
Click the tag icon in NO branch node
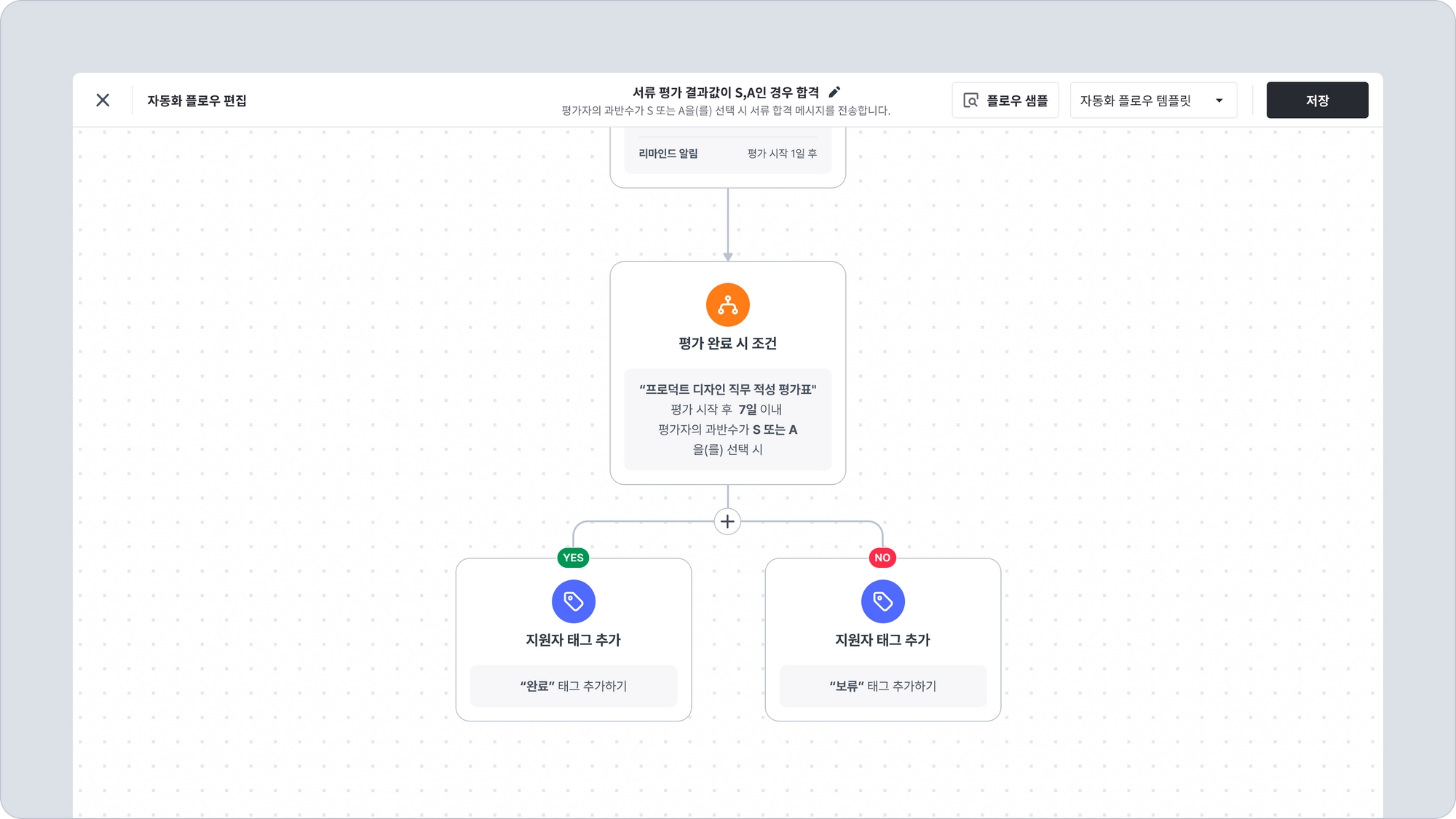pyautogui.click(x=882, y=601)
